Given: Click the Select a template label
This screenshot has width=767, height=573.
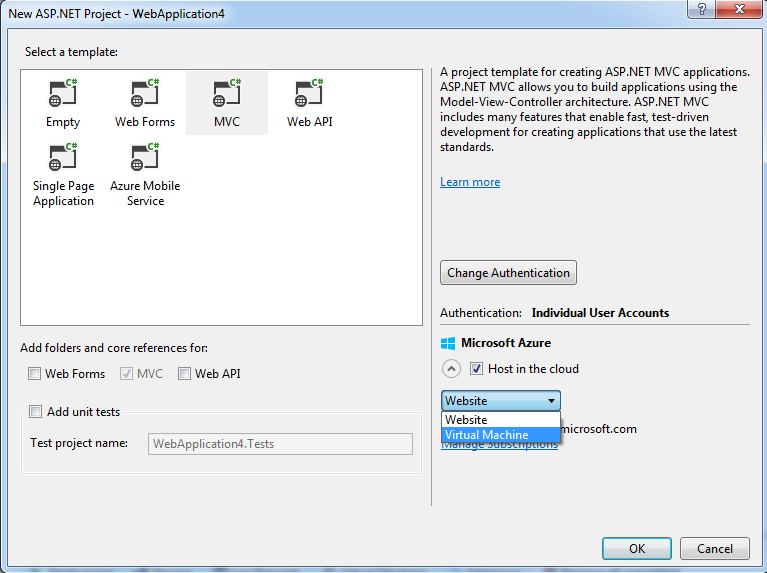Looking at the screenshot, I should tap(71, 52).
